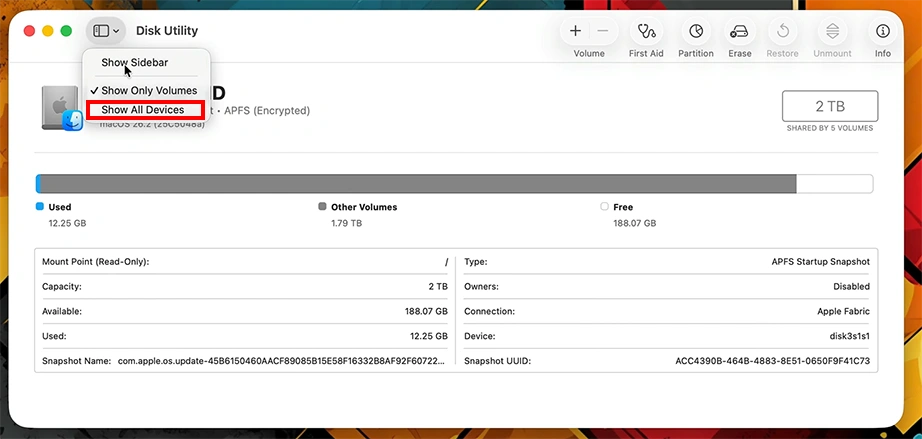Remove volume with the minus icon
Image resolution: width=922 pixels, height=439 pixels.
coord(603,31)
